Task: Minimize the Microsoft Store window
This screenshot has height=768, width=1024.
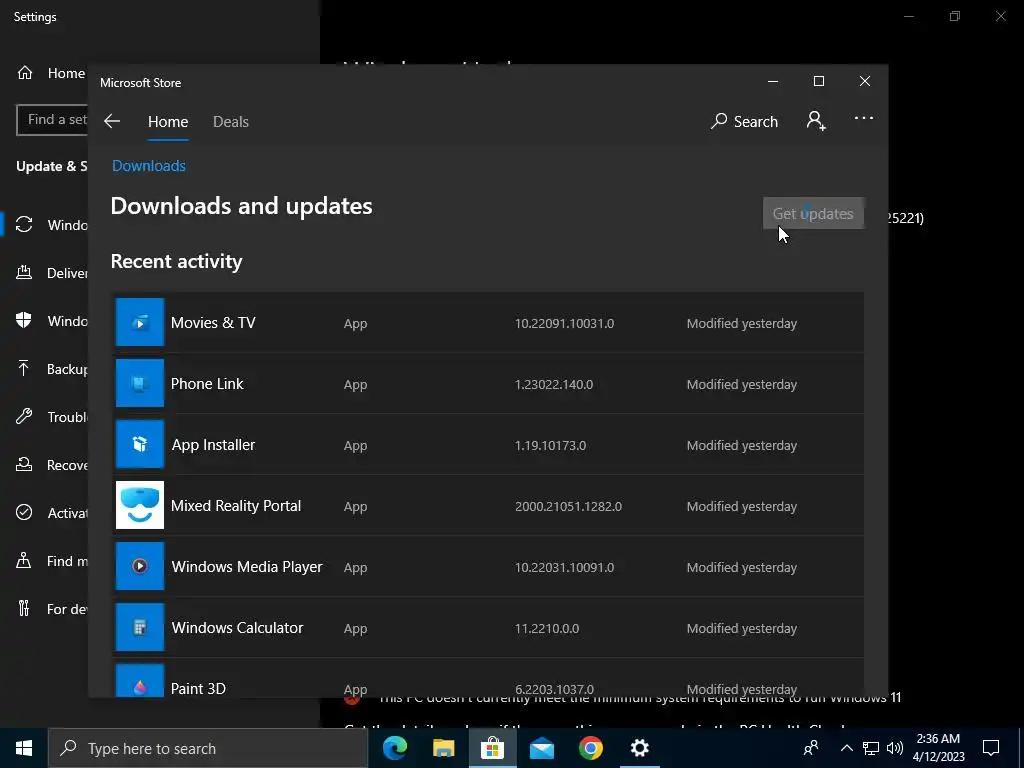Action: [x=773, y=81]
